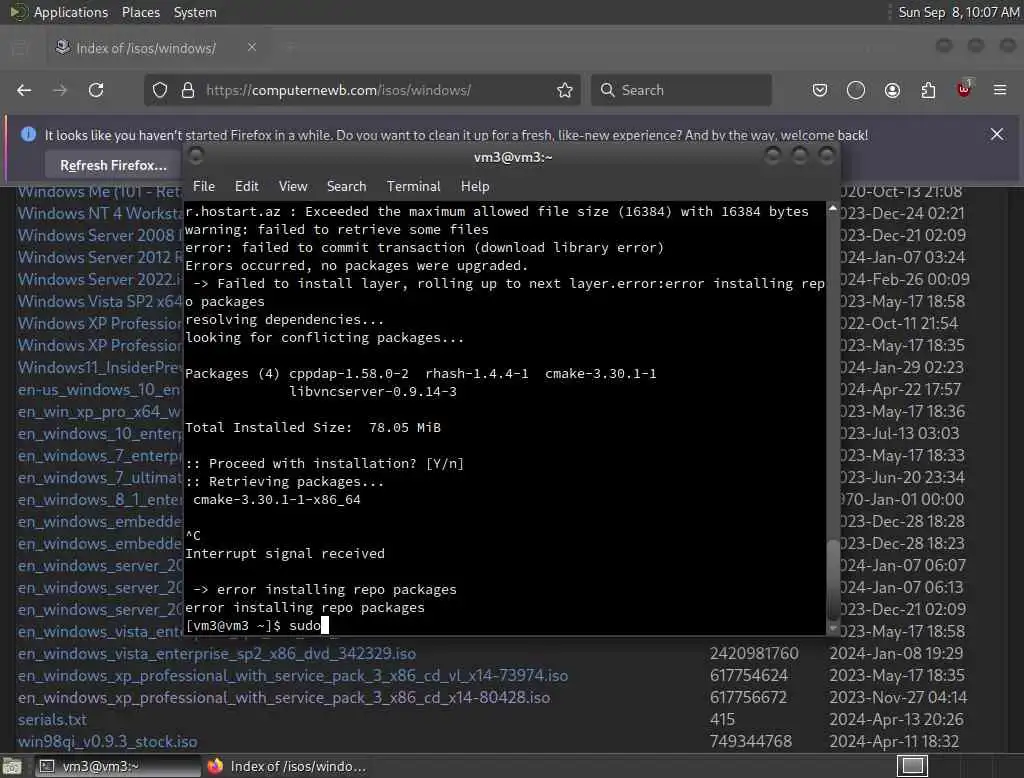Image resolution: width=1024 pixels, height=778 pixels.
Task: Open the uBlock Origin extension icon
Action: [964, 89]
